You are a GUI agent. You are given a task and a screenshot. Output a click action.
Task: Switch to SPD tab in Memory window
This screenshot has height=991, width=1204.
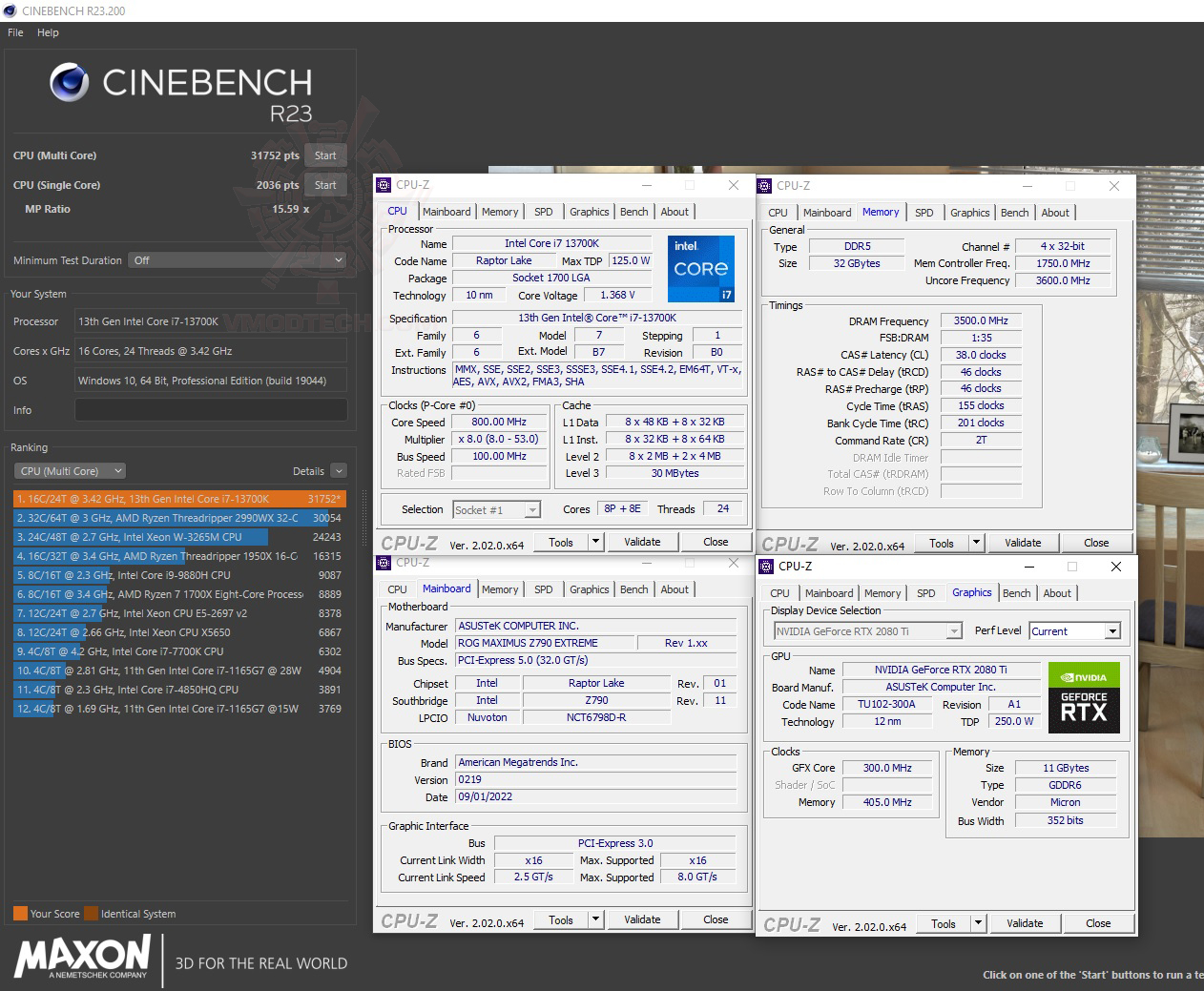point(924,213)
